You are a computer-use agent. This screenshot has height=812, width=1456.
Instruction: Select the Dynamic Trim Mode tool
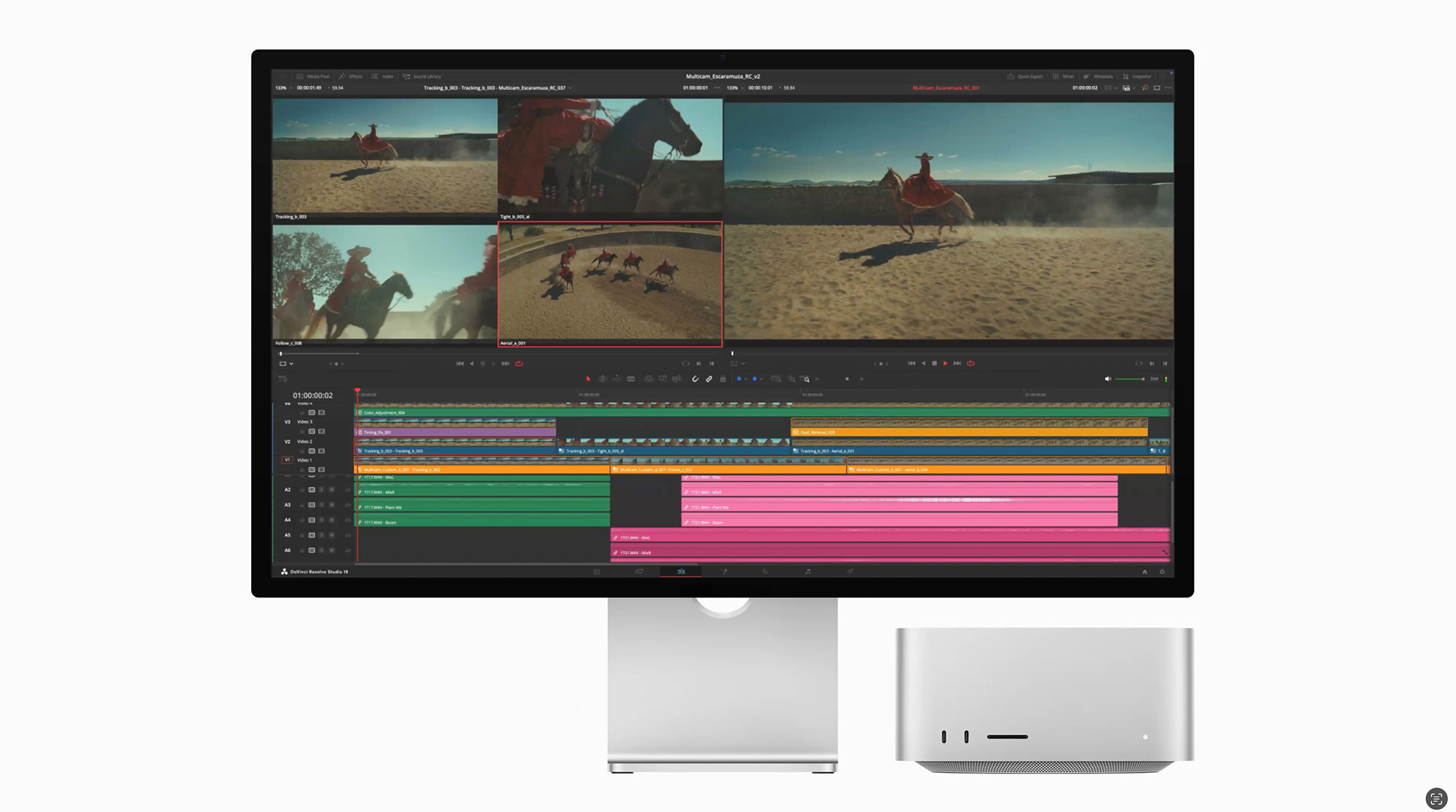tap(617, 379)
